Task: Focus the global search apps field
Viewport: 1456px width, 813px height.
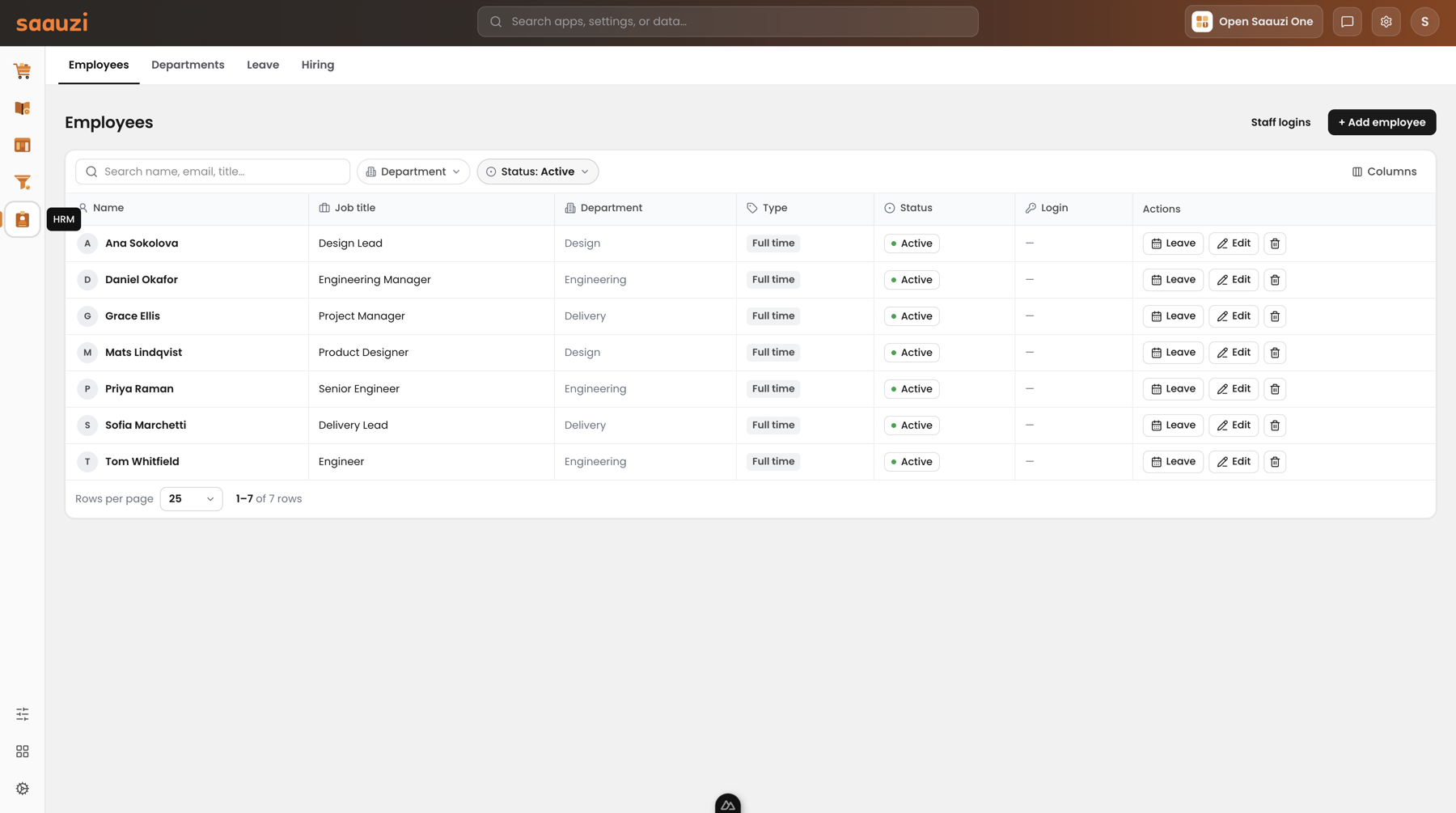Action: tap(728, 22)
